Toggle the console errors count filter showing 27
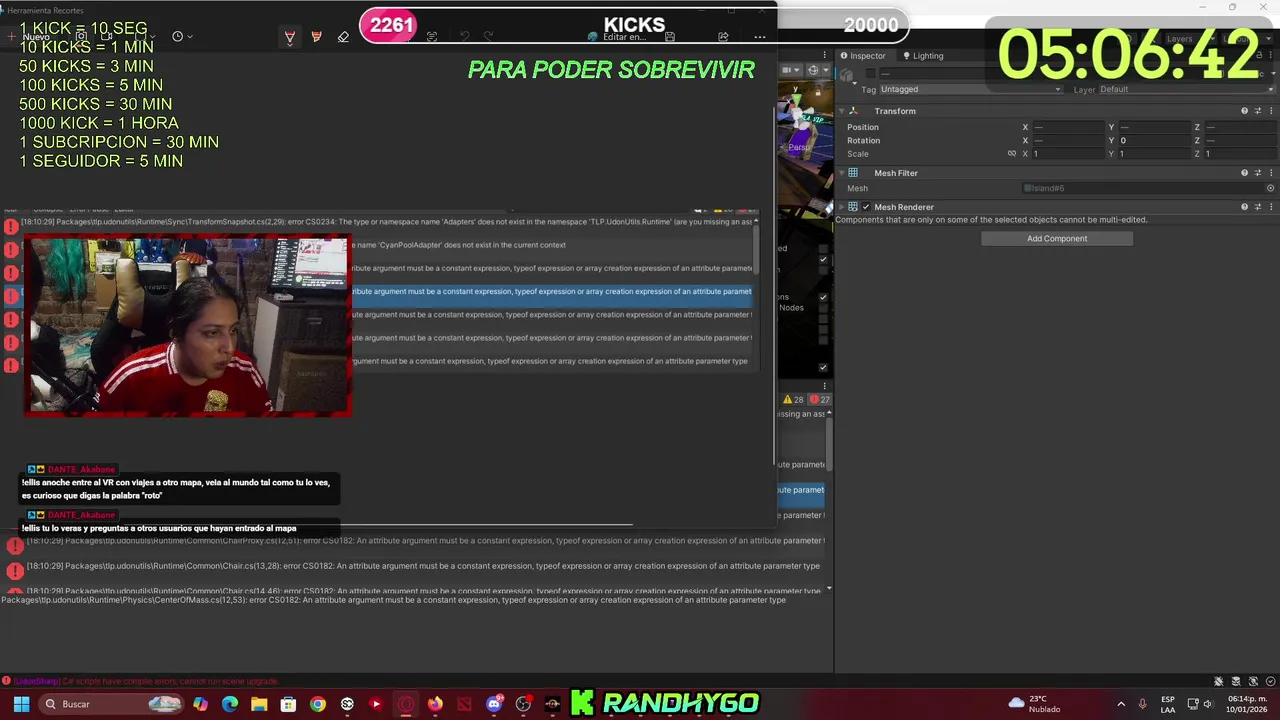 click(820, 399)
